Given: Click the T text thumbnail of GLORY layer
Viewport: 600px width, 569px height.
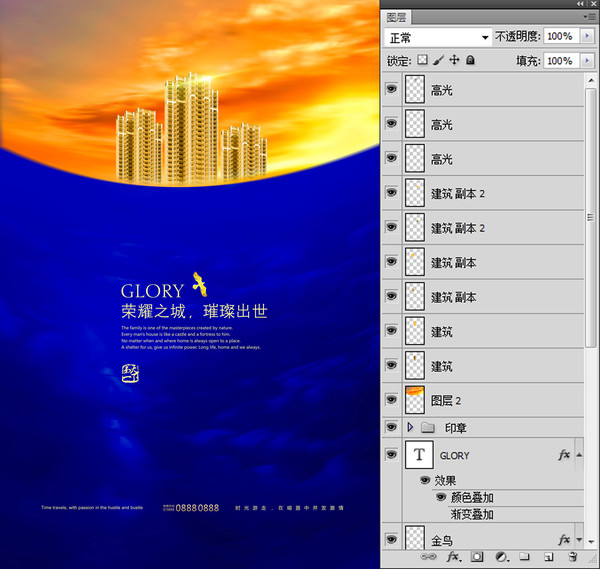Looking at the screenshot, I should (419, 455).
